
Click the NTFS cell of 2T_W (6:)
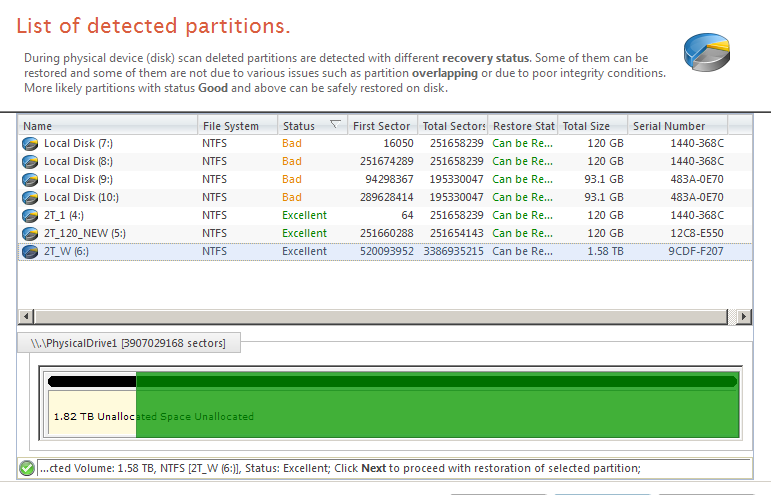click(x=214, y=252)
